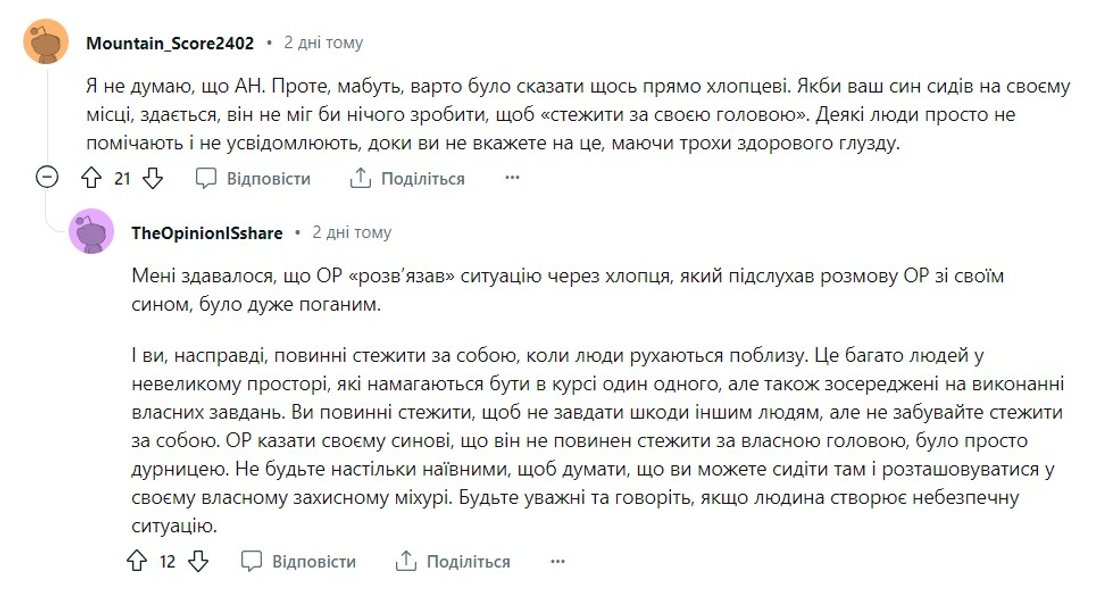Click reply speech-bubble icon under first comment
The image size is (1110, 600).
[x=206, y=179]
